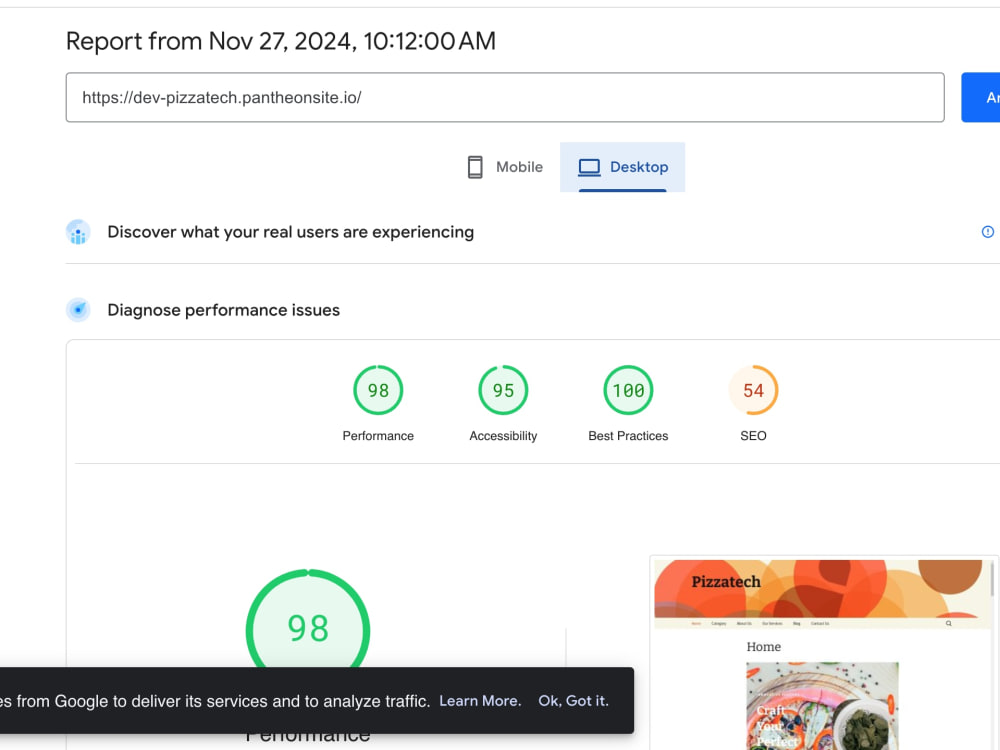The height and width of the screenshot is (750, 1000).
Task: Switch to the Desktop tab
Action: click(622, 167)
